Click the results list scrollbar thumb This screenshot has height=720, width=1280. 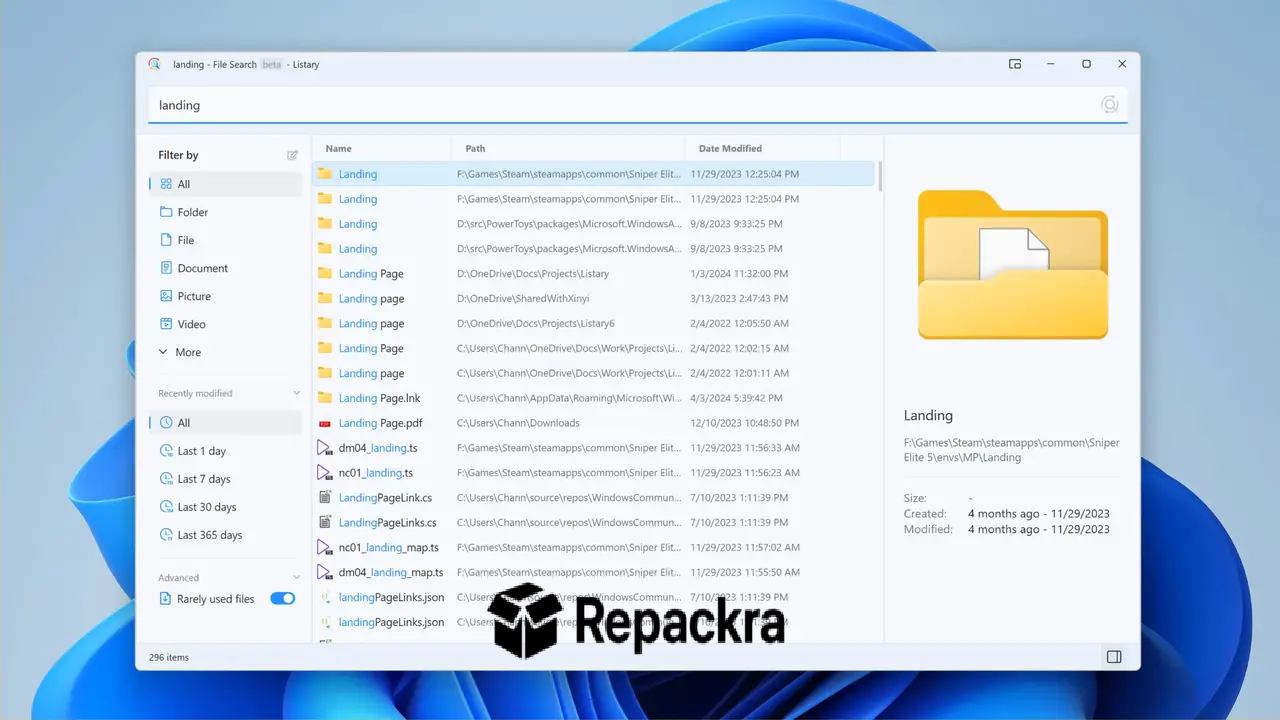coord(880,176)
